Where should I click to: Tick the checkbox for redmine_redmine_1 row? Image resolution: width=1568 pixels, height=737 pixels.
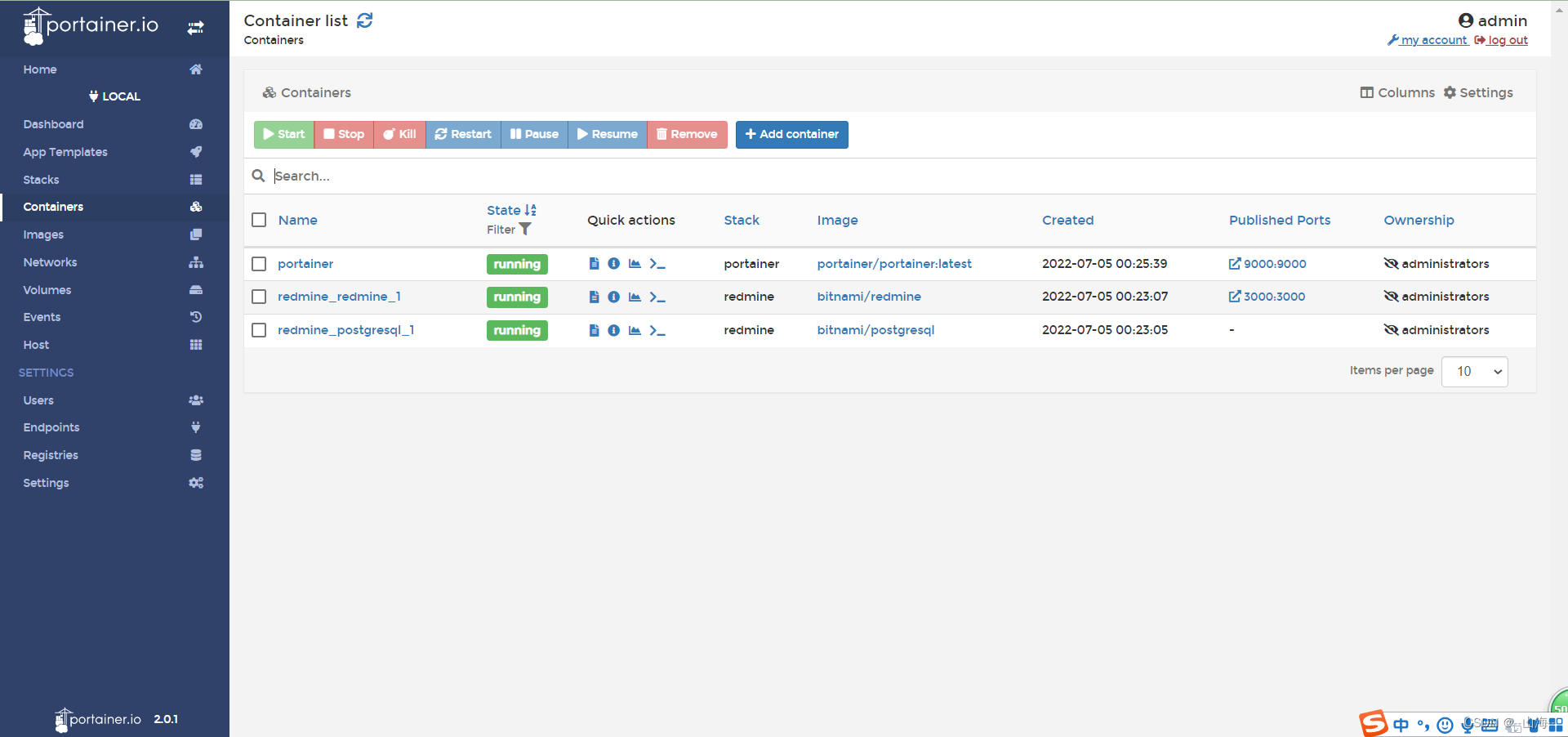tap(259, 297)
